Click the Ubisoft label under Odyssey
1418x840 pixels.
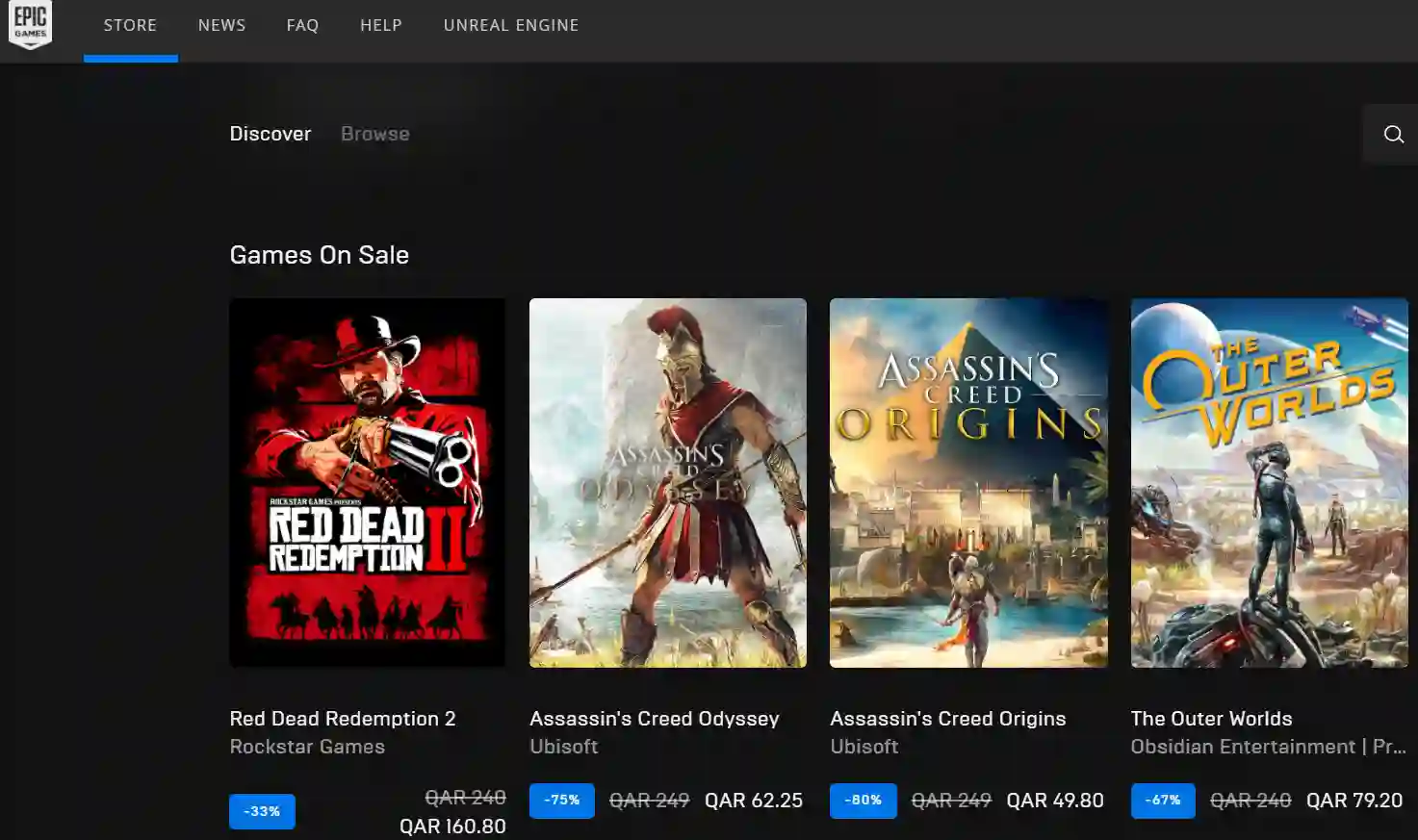[x=564, y=747]
